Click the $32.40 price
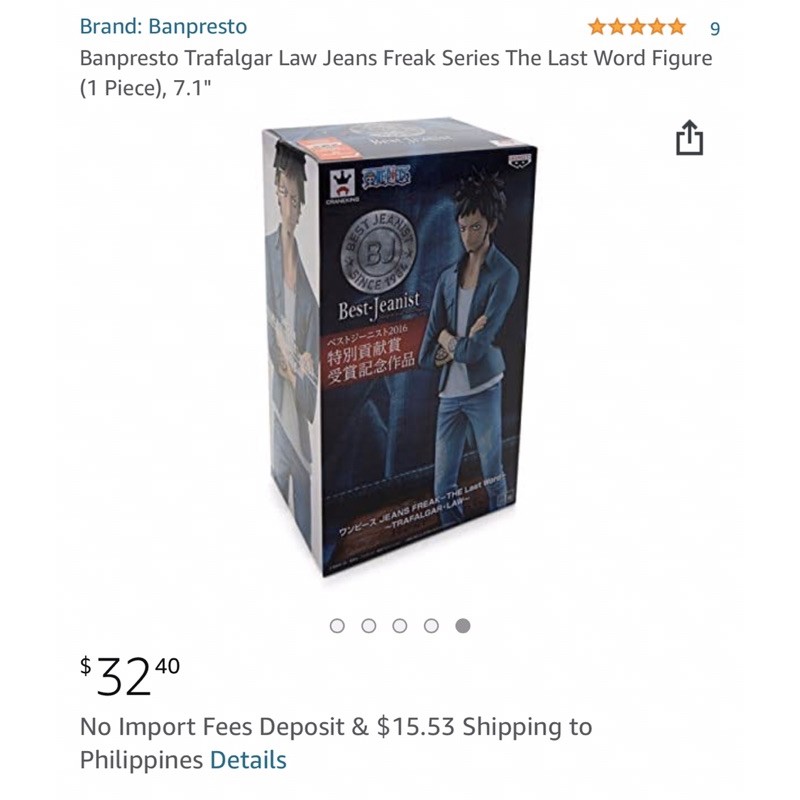Screen dimensions: 800x800 130,676
